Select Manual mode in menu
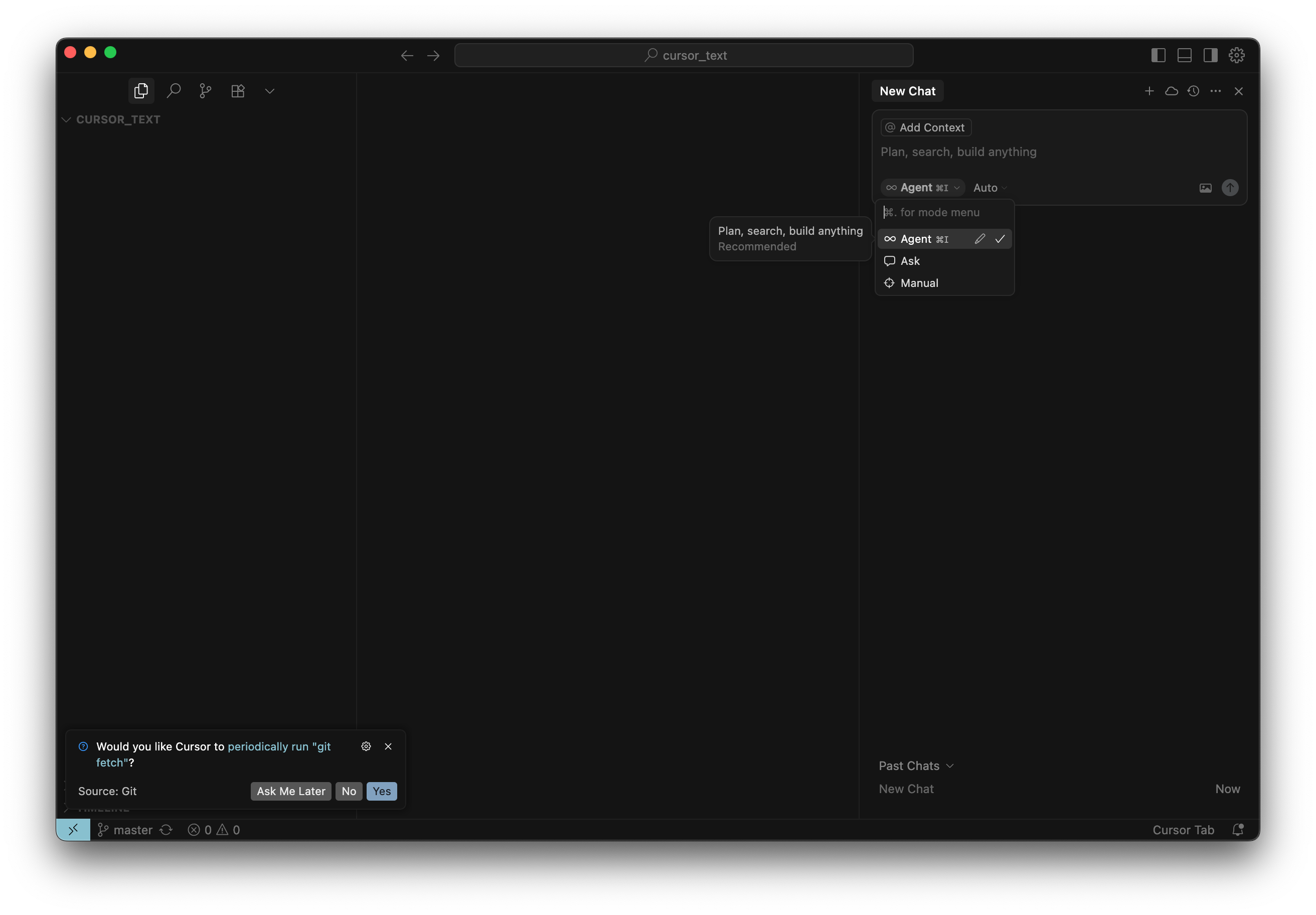The height and width of the screenshot is (915, 1316). (x=944, y=283)
